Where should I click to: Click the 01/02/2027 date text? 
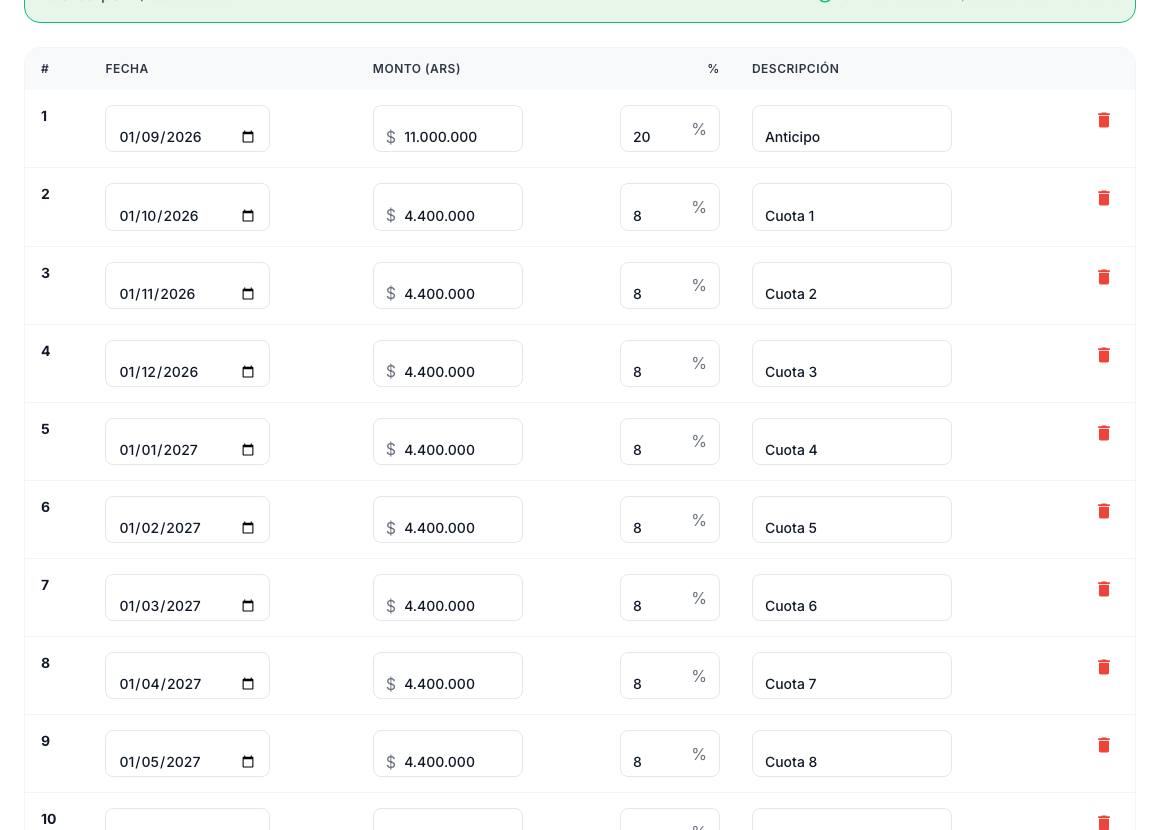(x=160, y=528)
